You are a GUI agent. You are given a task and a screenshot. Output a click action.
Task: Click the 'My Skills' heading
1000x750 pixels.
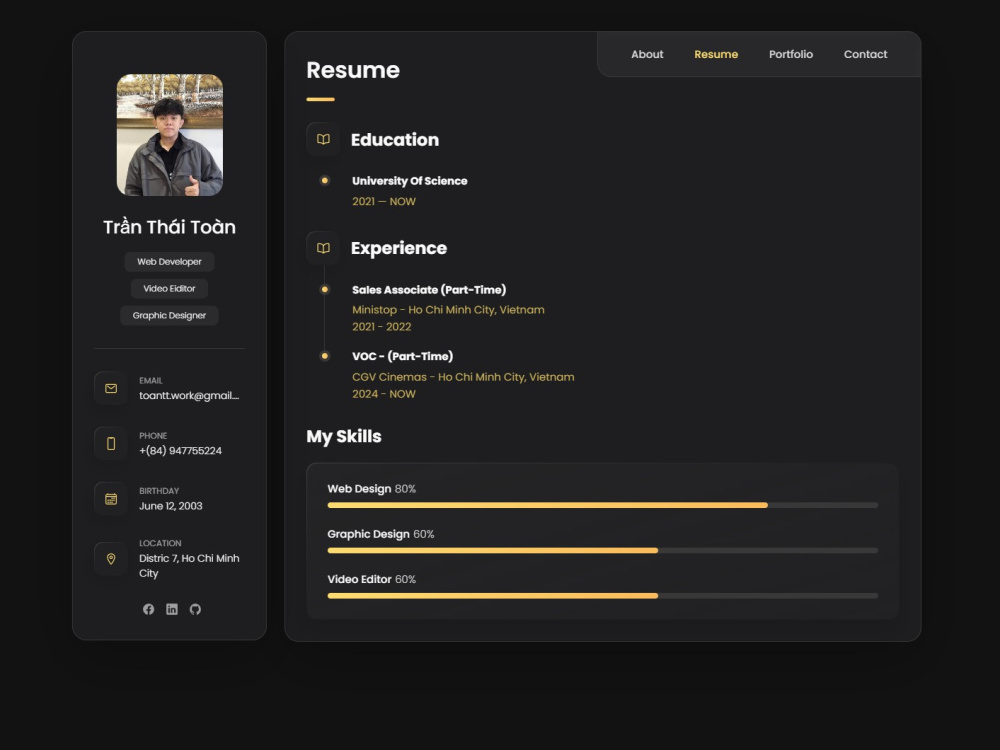344,437
